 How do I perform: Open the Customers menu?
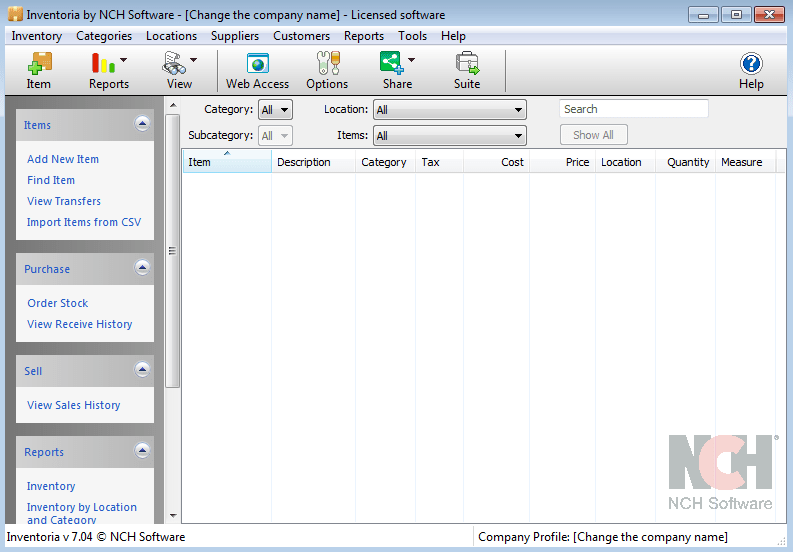[x=301, y=36]
